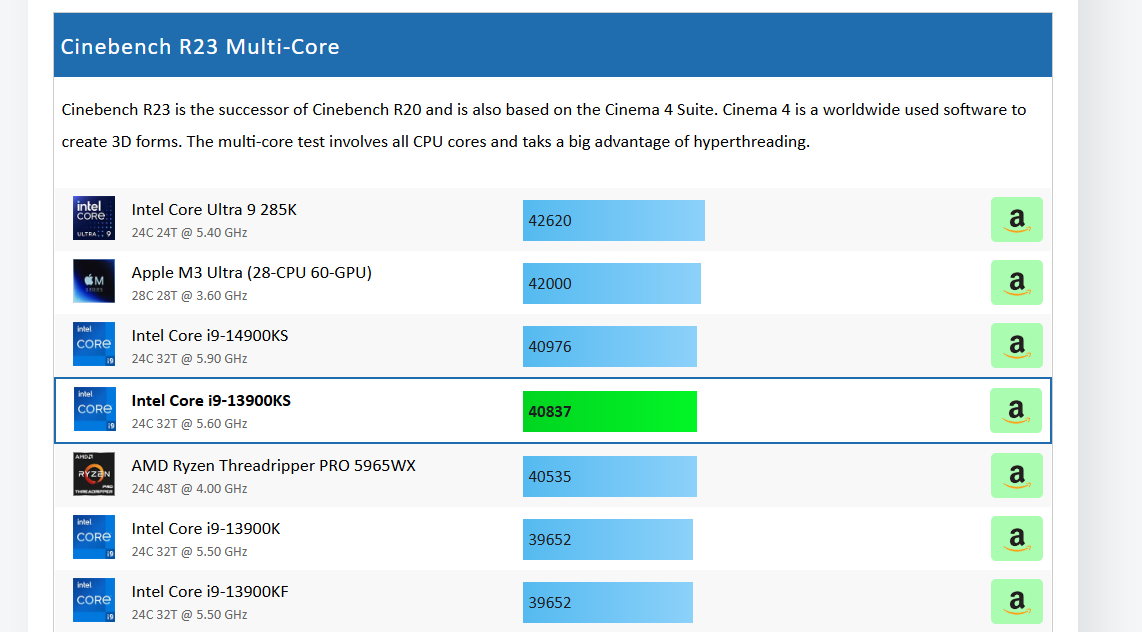This screenshot has height=632, width=1142.
Task: Click the Intel Core i9-14900KS logo thumbnail
Action: (94, 344)
